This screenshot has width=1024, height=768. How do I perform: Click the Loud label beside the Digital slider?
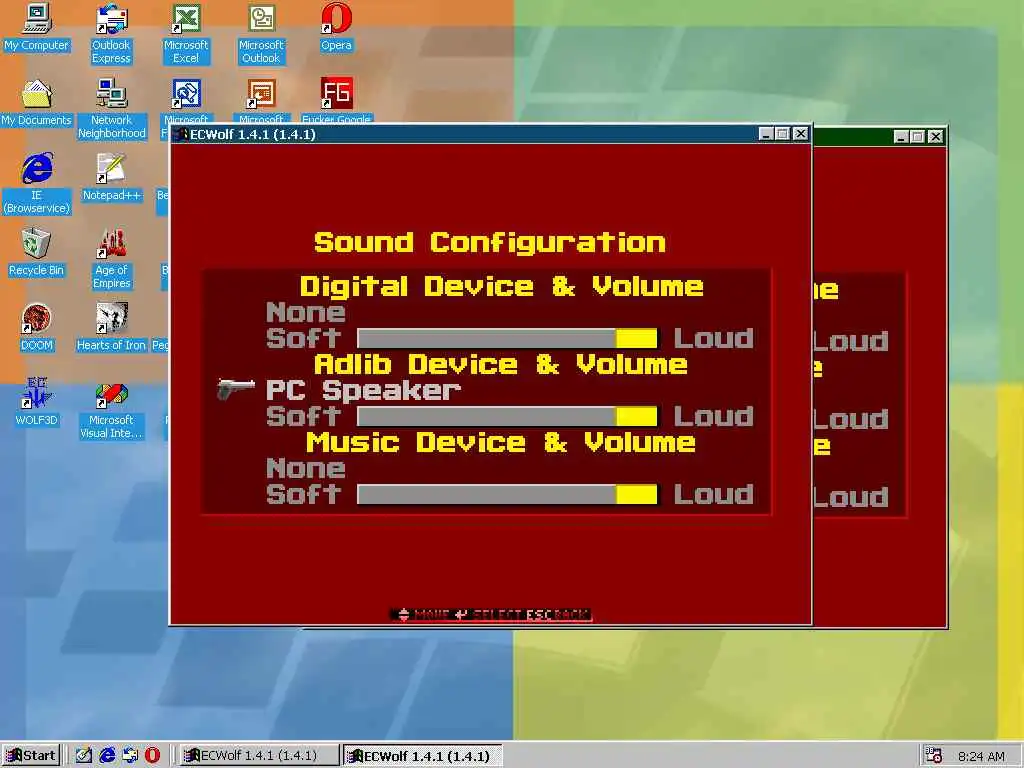[x=714, y=338]
